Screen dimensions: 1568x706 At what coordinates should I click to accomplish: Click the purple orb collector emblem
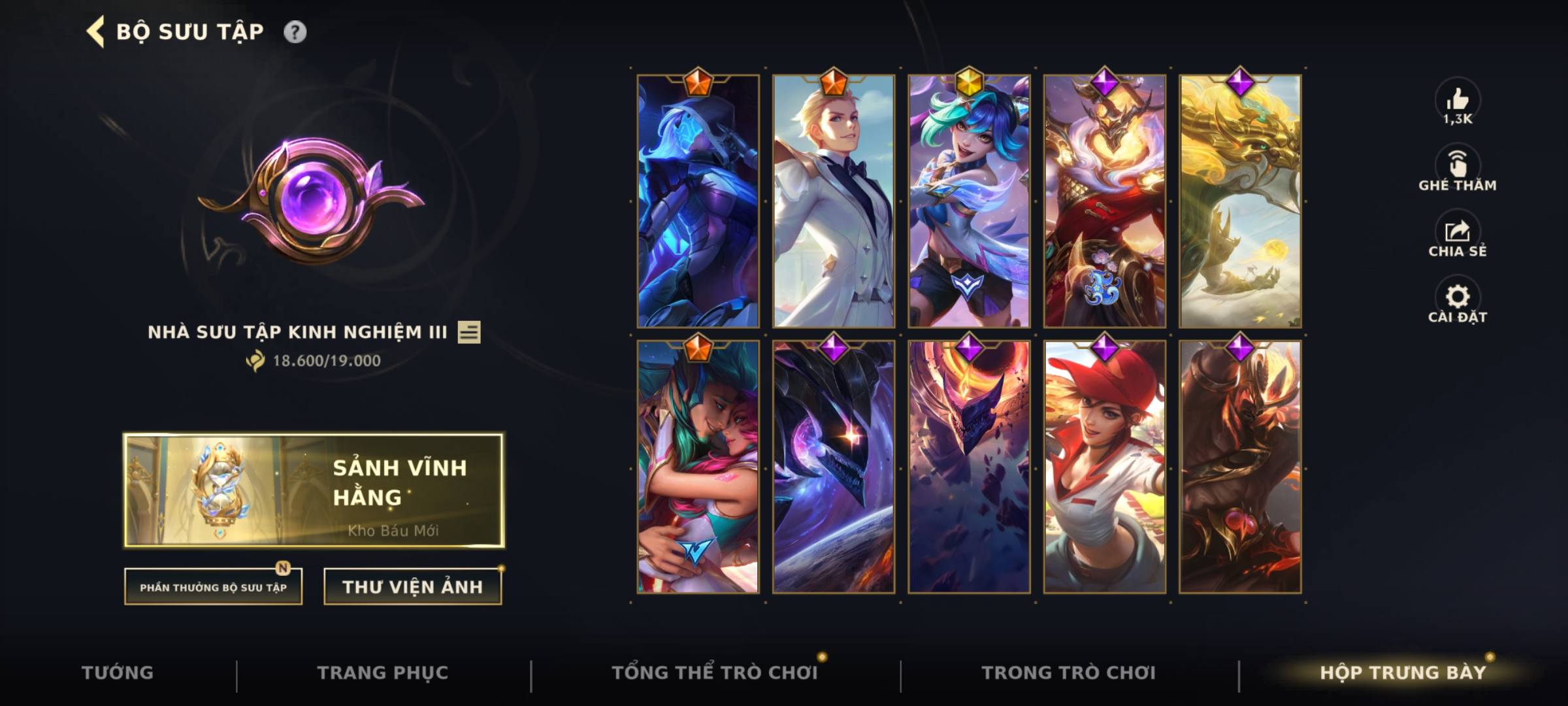pyautogui.click(x=312, y=199)
